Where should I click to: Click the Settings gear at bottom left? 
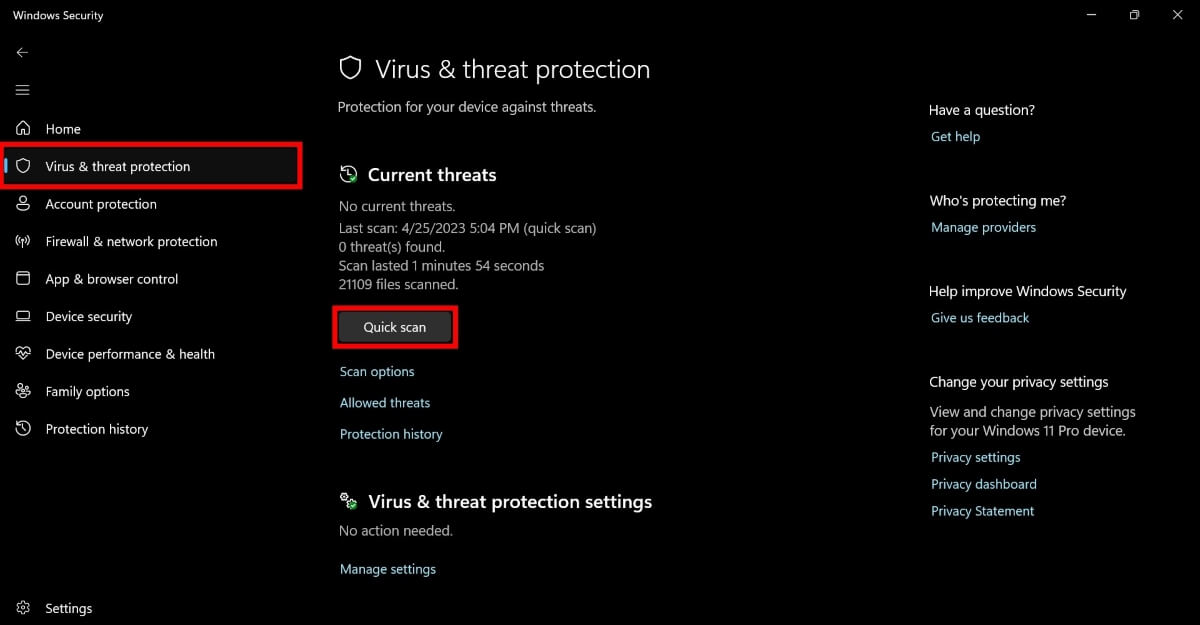pos(22,607)
